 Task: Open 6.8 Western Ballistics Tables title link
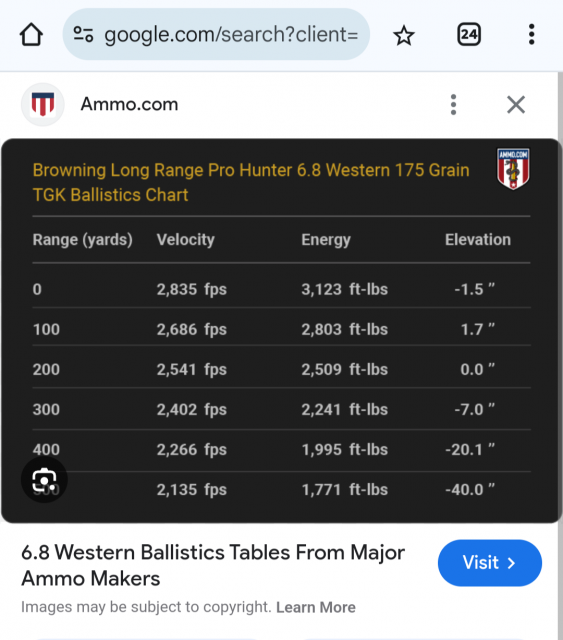tap(213, 565)
